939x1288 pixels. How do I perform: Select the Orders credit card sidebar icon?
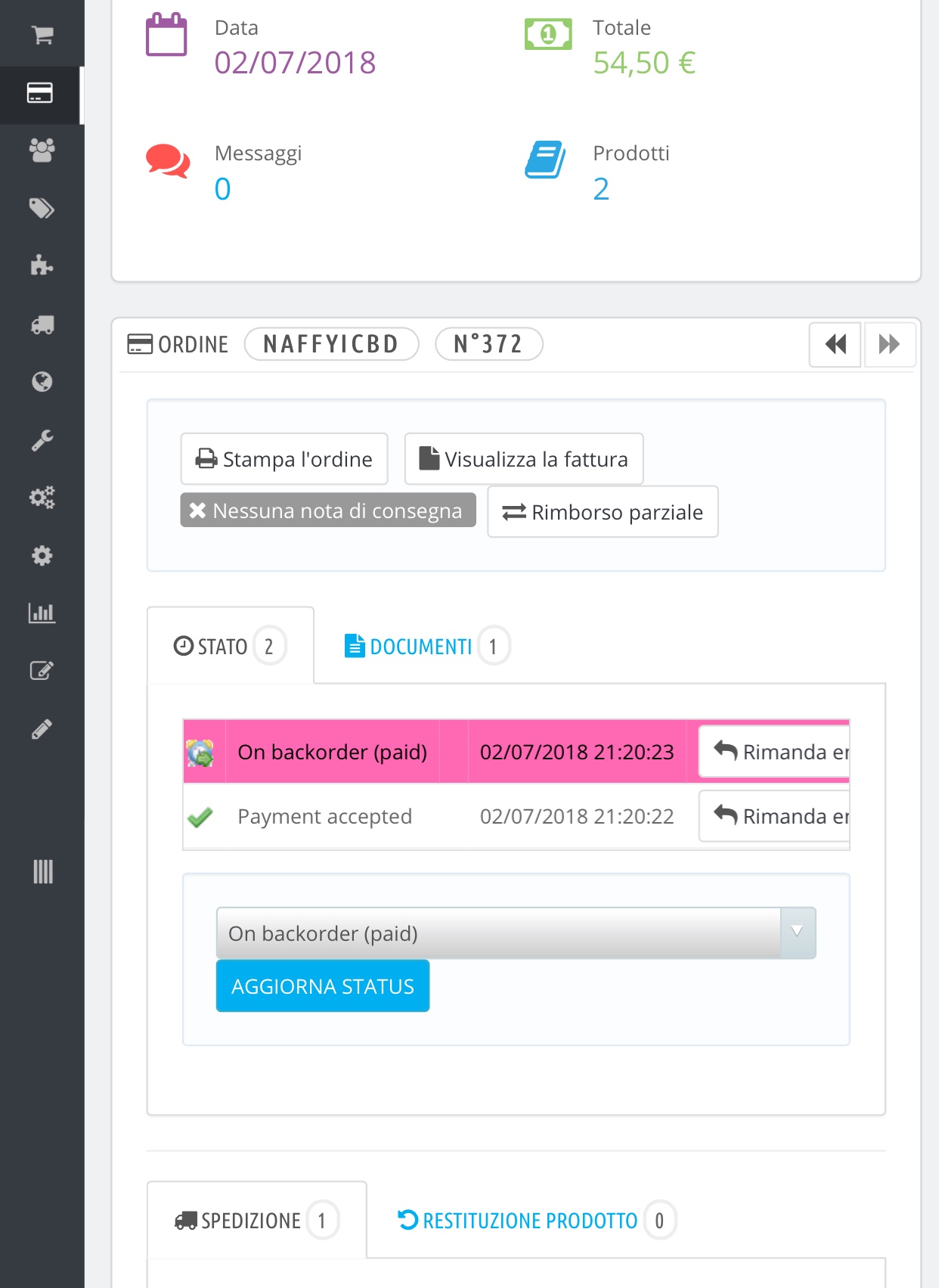[40, 93]
